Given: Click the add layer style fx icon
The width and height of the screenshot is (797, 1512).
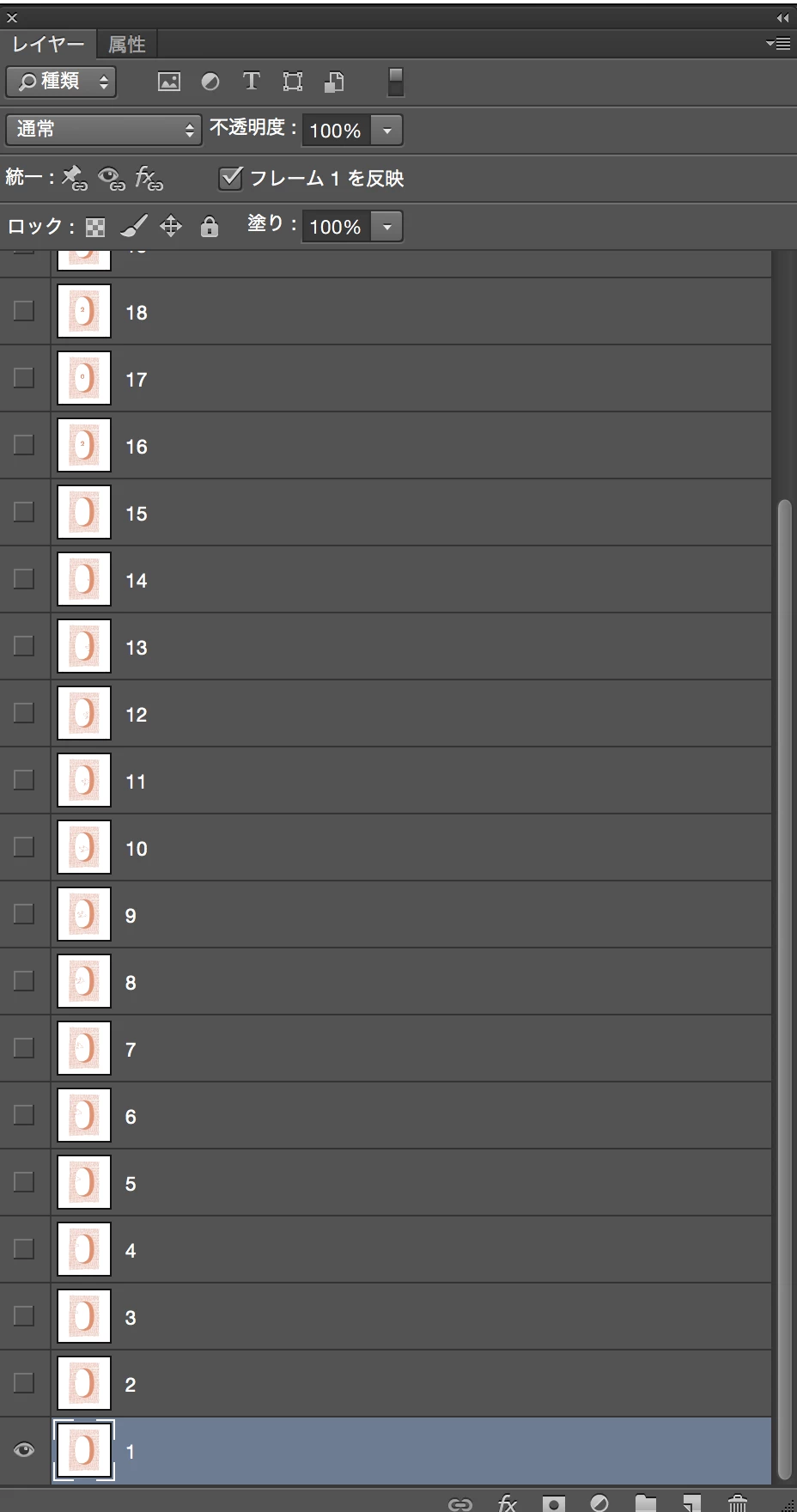Looking at the screenshot, I should 508,1503.
